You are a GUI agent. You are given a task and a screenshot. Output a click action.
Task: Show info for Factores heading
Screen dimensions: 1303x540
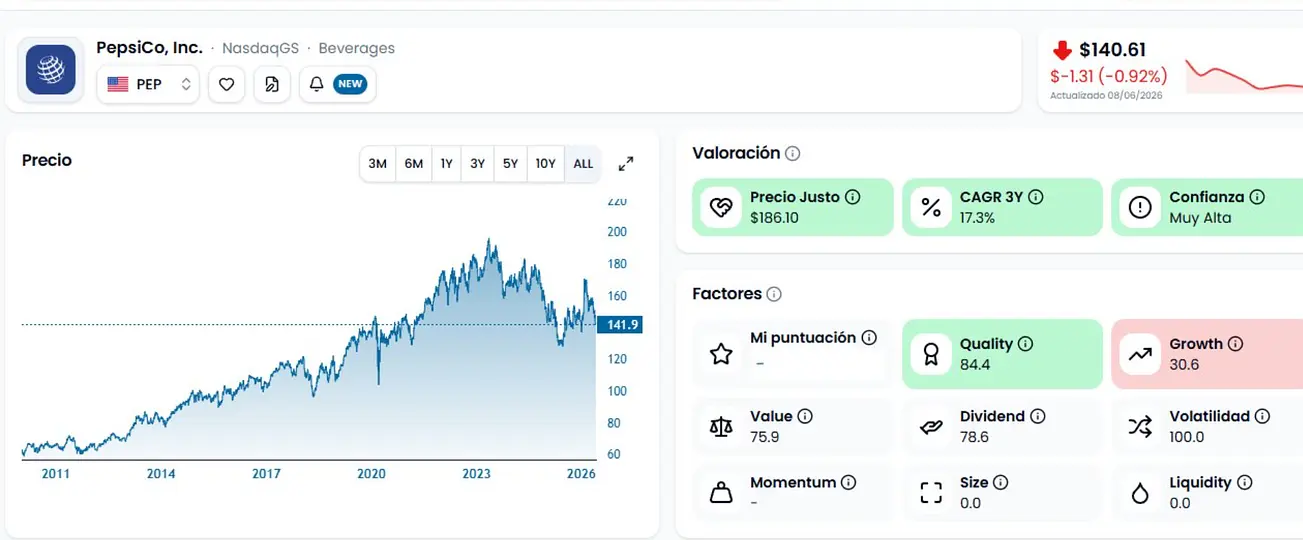[774, 294]
